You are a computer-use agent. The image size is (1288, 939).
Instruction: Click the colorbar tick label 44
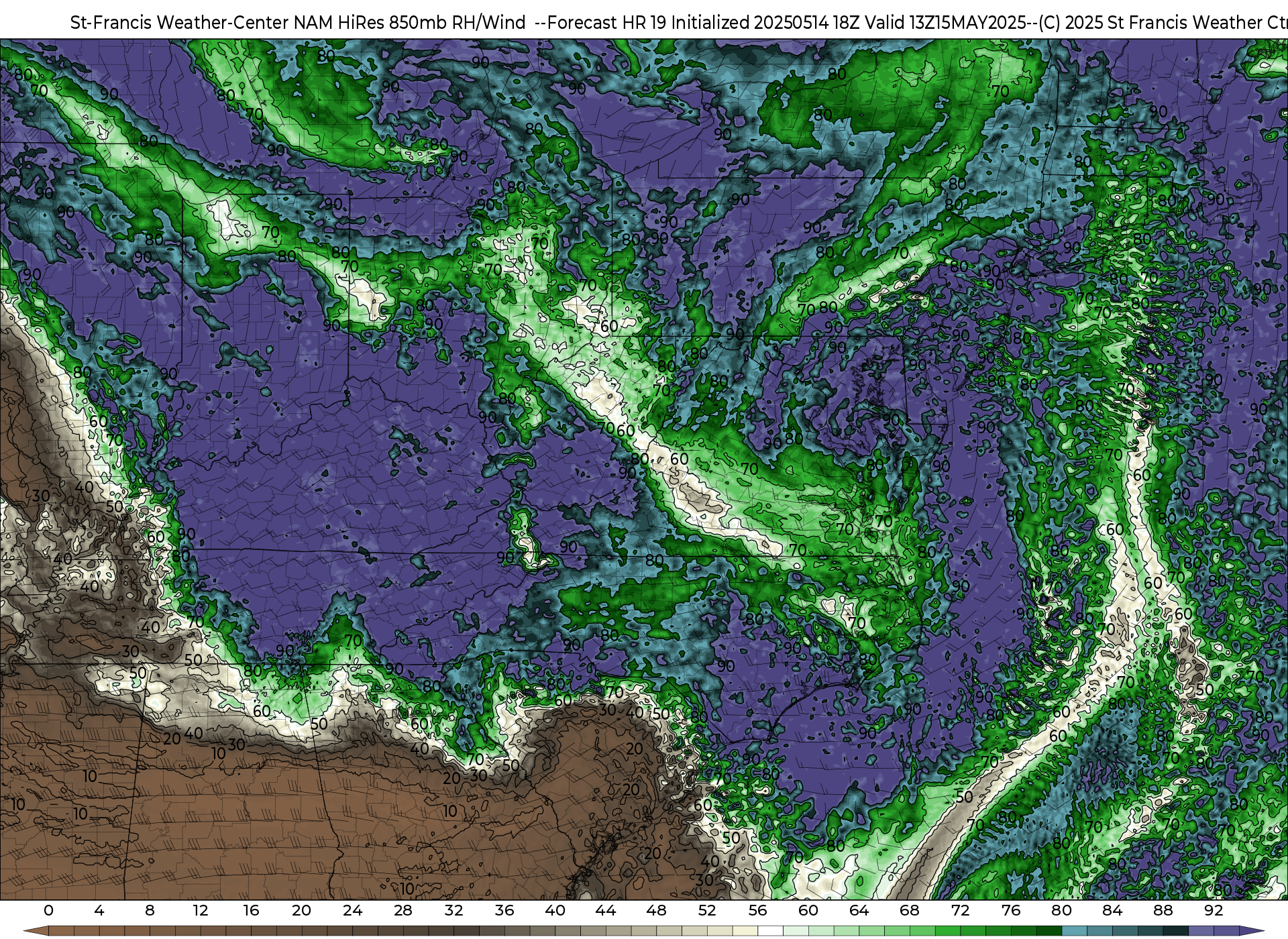606,910
